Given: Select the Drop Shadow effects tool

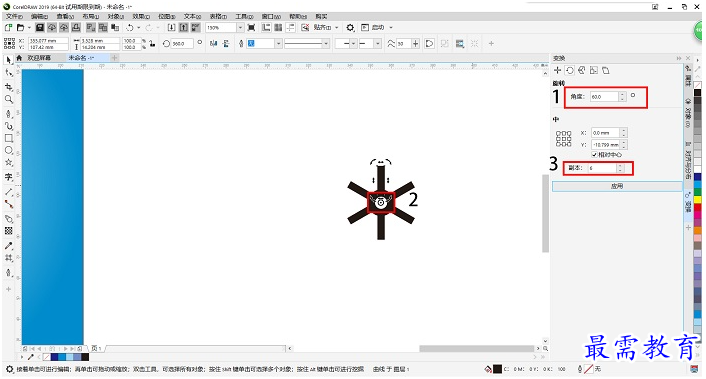Looking at the screenshot, I should coord(9,219).
